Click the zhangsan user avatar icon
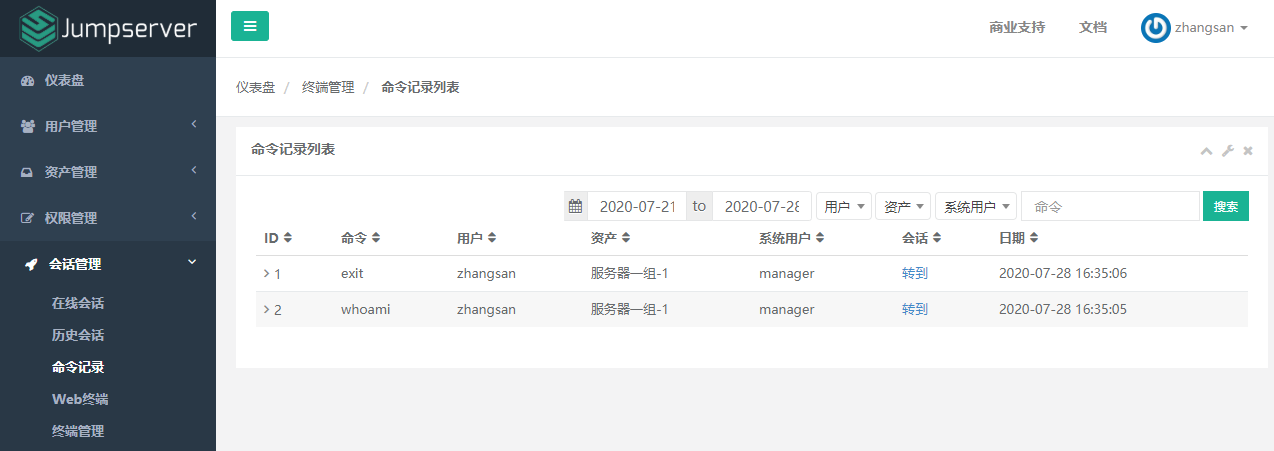The height and width of the screenshot is (451, 1274). tap(1155, 28)
